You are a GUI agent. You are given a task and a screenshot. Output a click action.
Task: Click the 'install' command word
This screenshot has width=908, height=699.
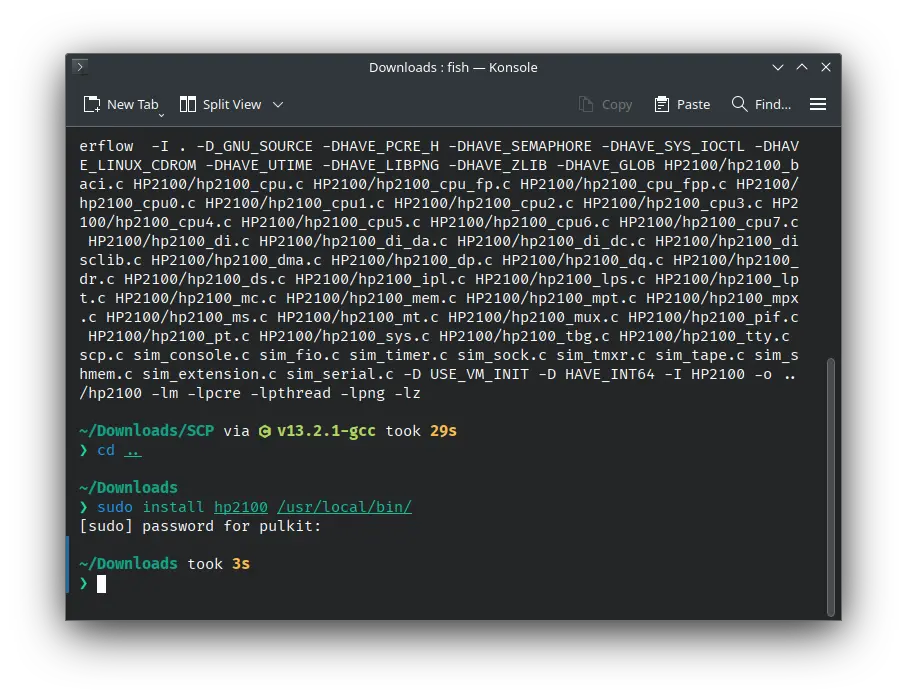(x=173, y=507)
